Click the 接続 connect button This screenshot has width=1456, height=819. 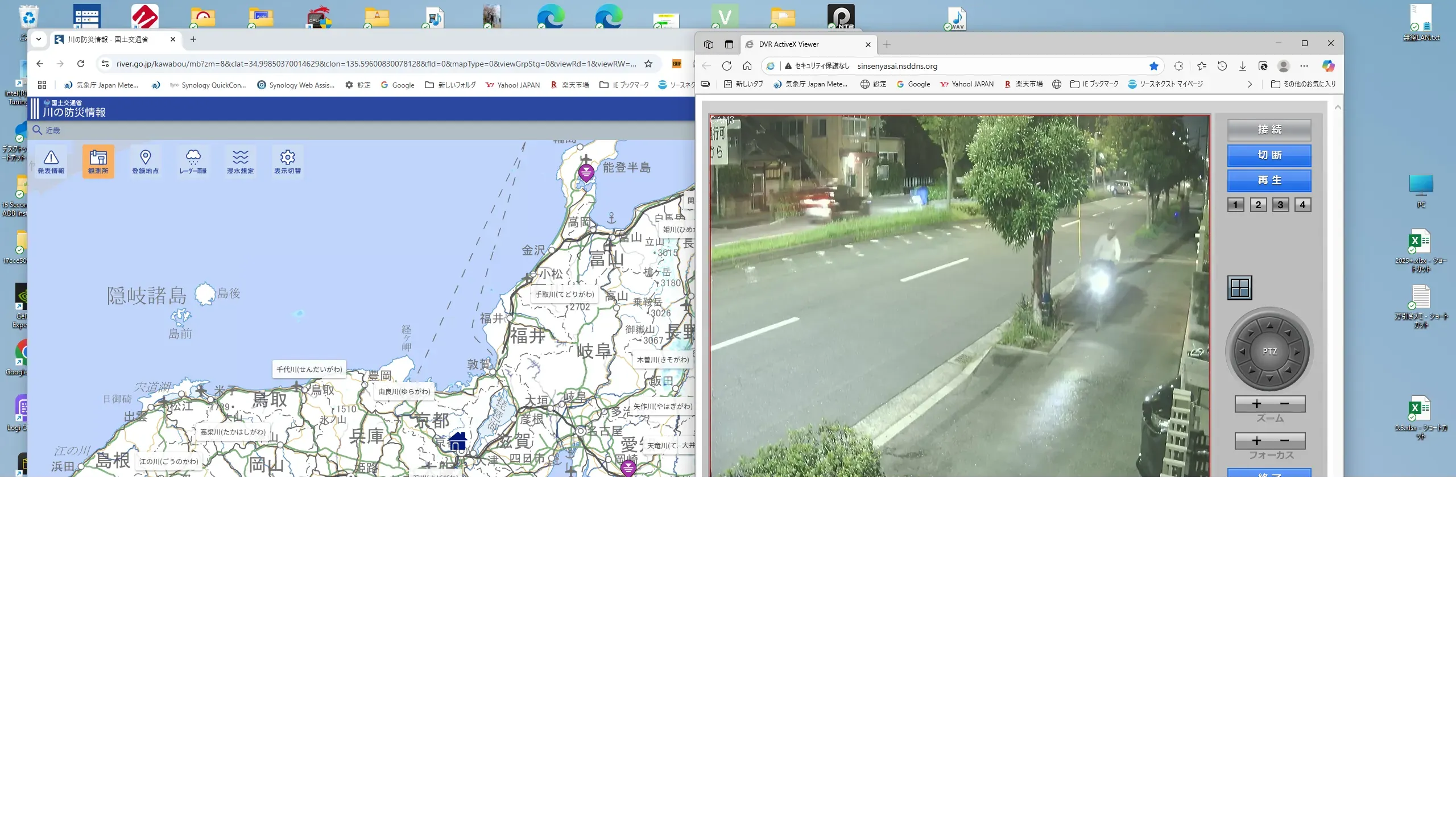pos(1269,130)
